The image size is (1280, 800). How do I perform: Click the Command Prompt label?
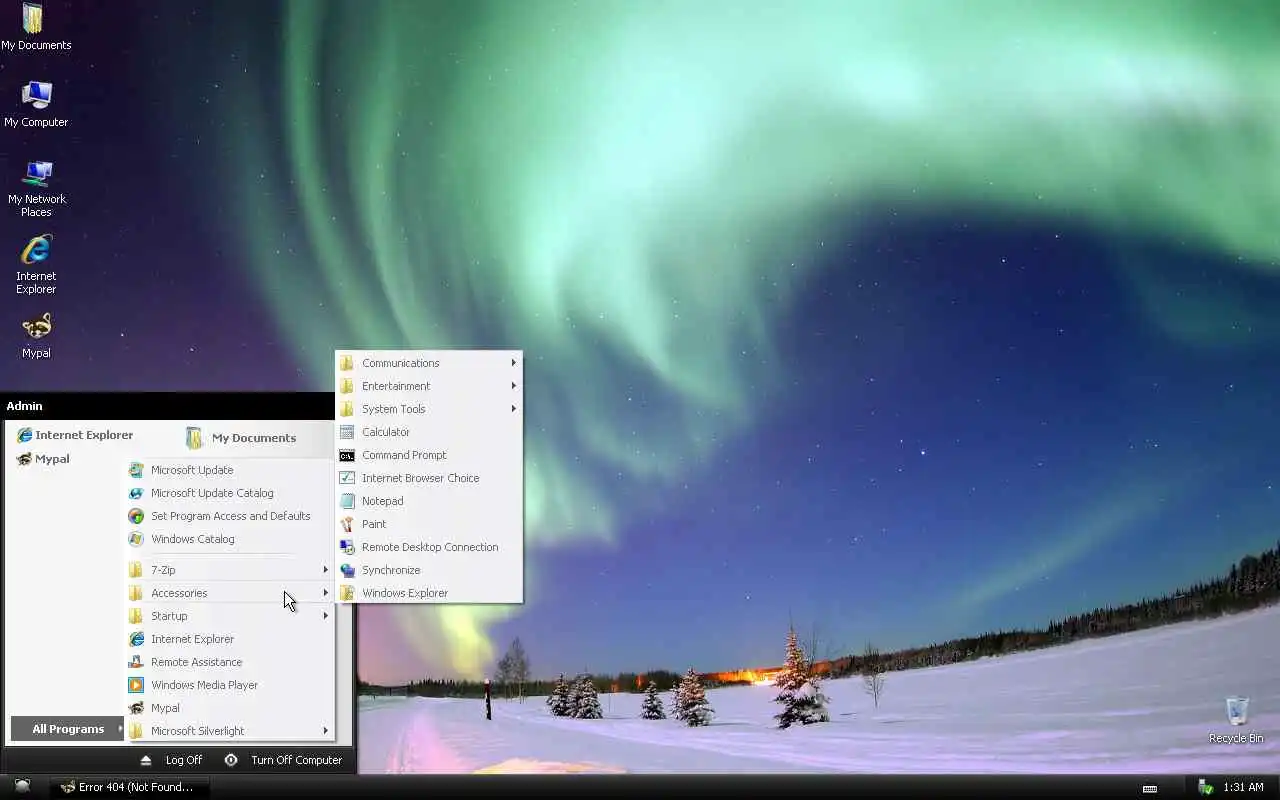(404, 455)
